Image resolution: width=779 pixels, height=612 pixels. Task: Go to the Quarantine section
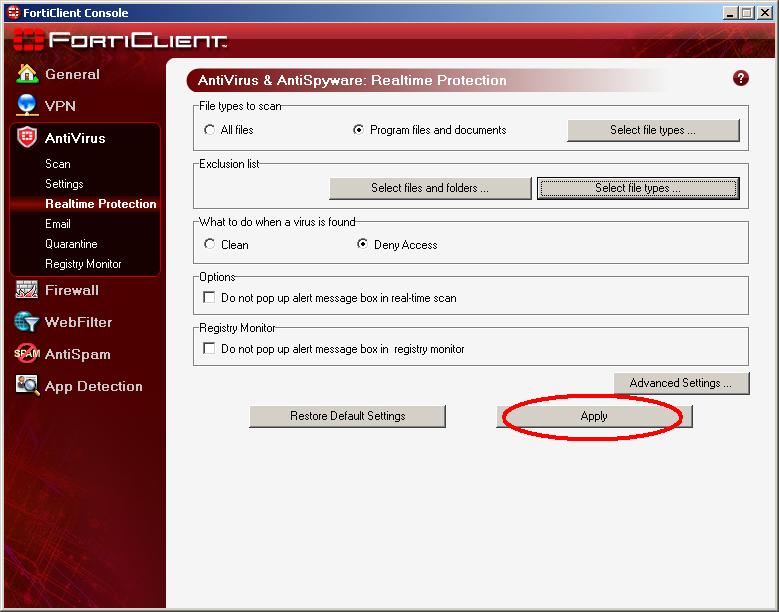(x=71, y=244)
